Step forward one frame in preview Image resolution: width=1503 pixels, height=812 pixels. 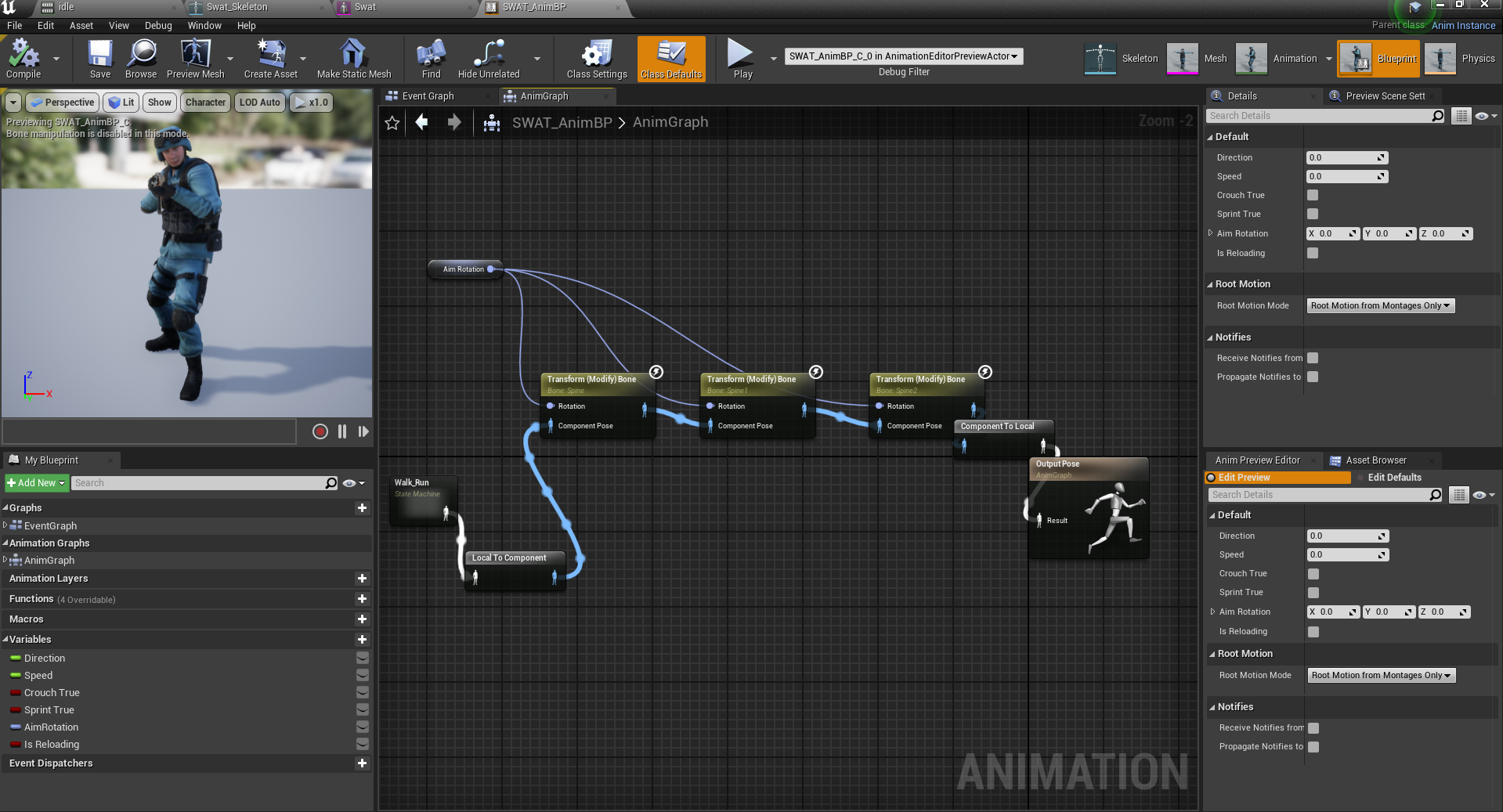pyautogui.click(x=363, y=431)
